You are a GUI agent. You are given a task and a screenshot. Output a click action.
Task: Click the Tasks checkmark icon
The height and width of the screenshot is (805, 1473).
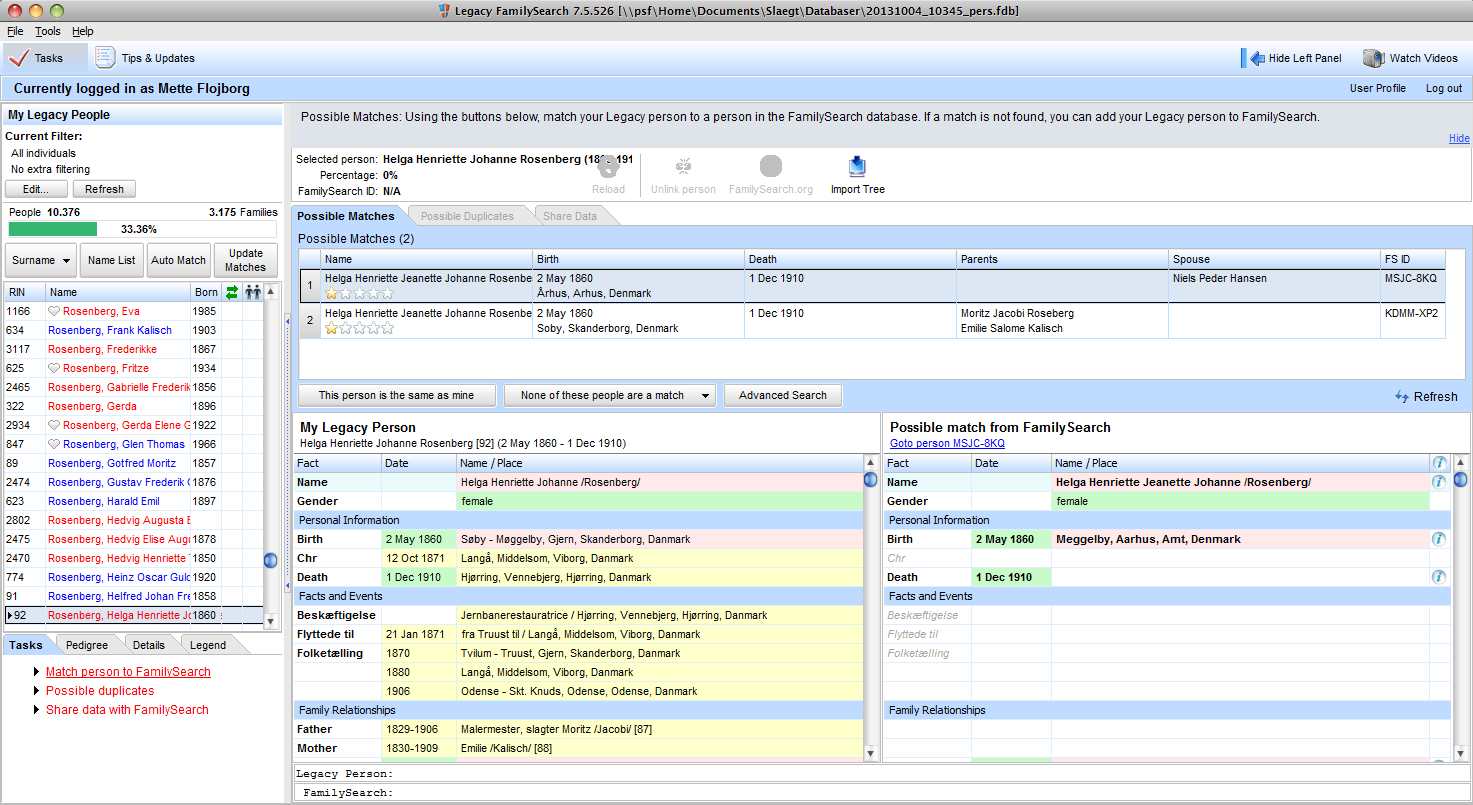(18, 58)
